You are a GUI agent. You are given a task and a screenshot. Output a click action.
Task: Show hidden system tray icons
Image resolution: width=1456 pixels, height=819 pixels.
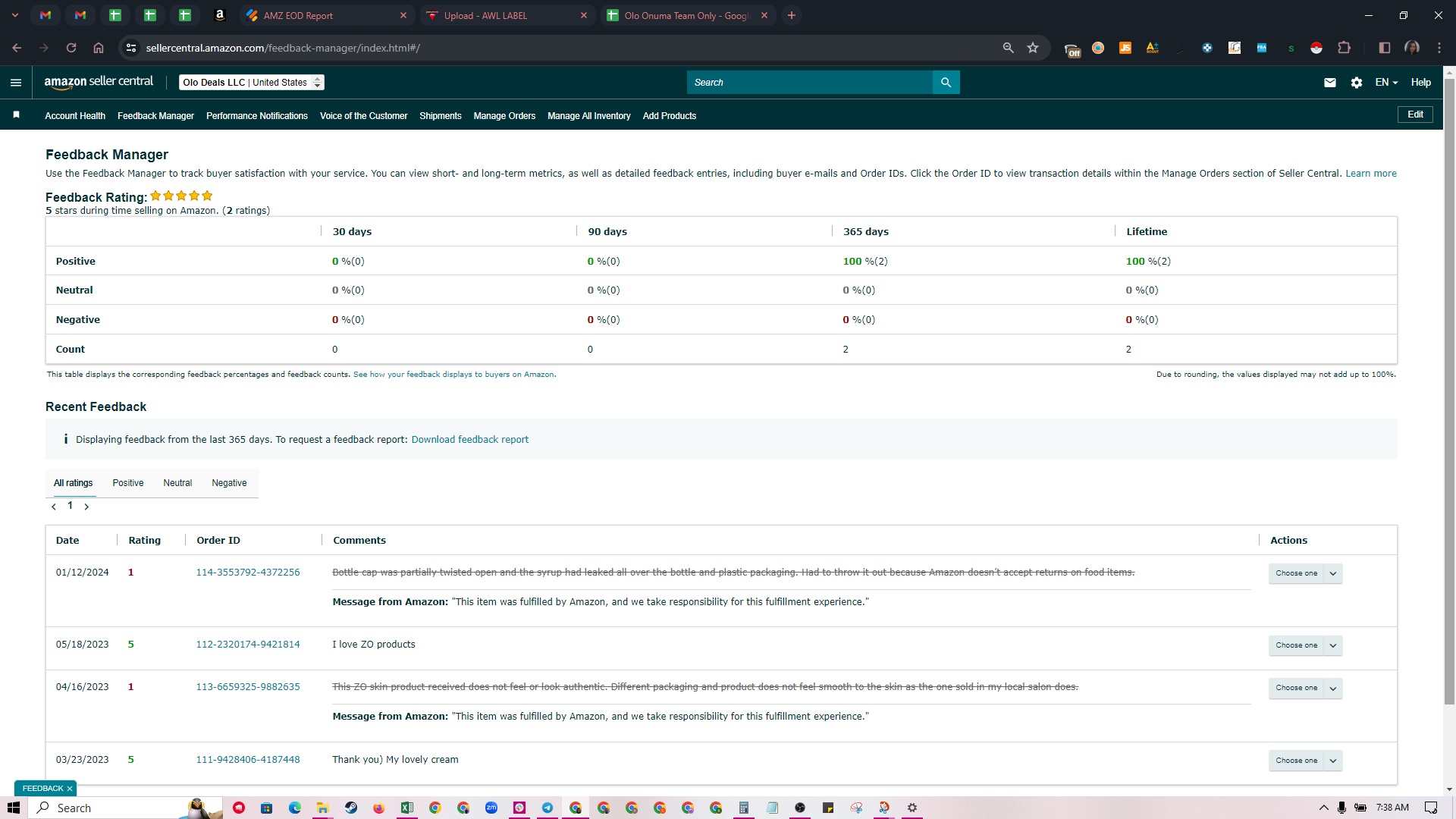[1324, 808]
